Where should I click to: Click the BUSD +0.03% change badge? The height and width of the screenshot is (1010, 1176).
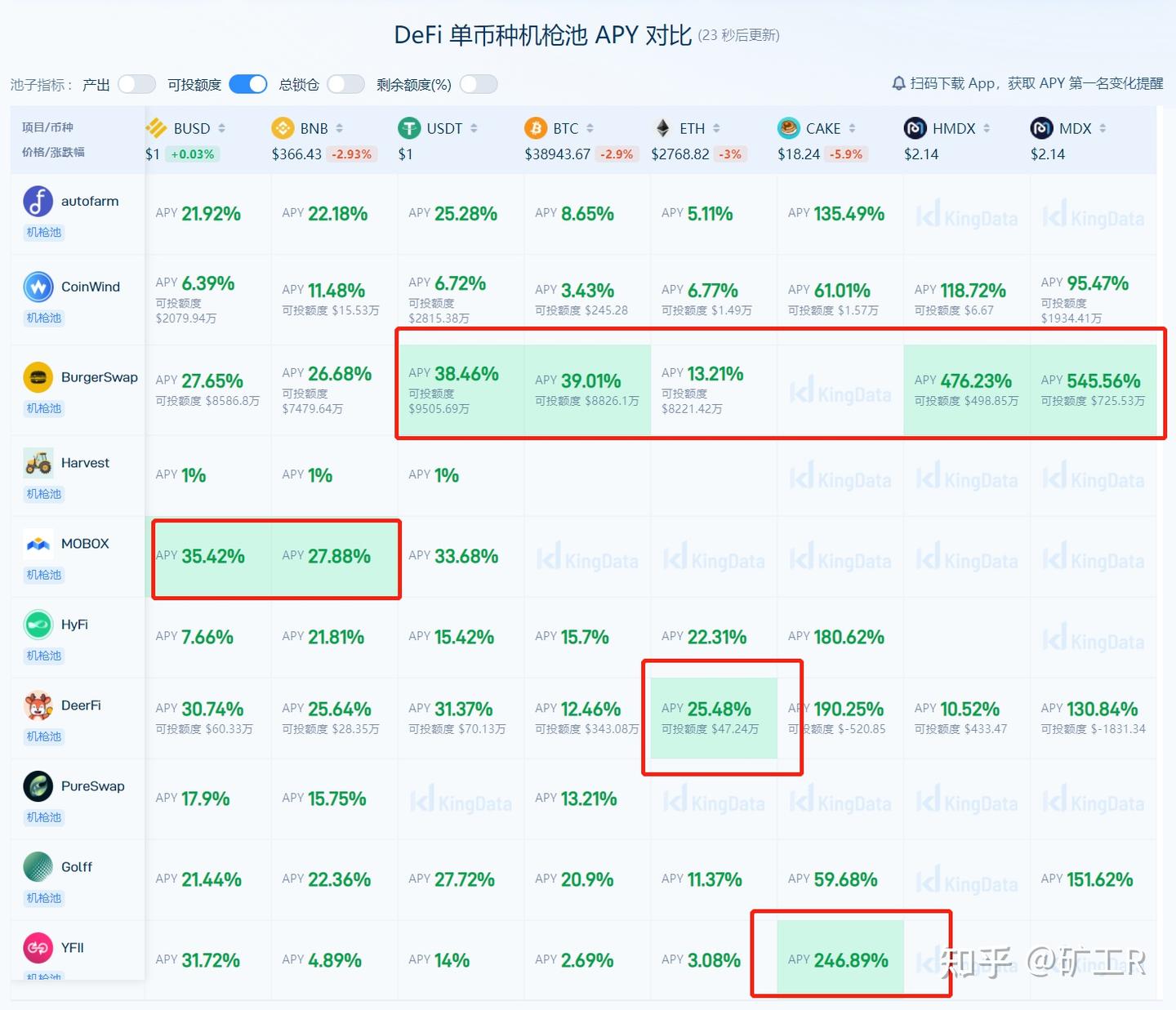coord(193,154)
